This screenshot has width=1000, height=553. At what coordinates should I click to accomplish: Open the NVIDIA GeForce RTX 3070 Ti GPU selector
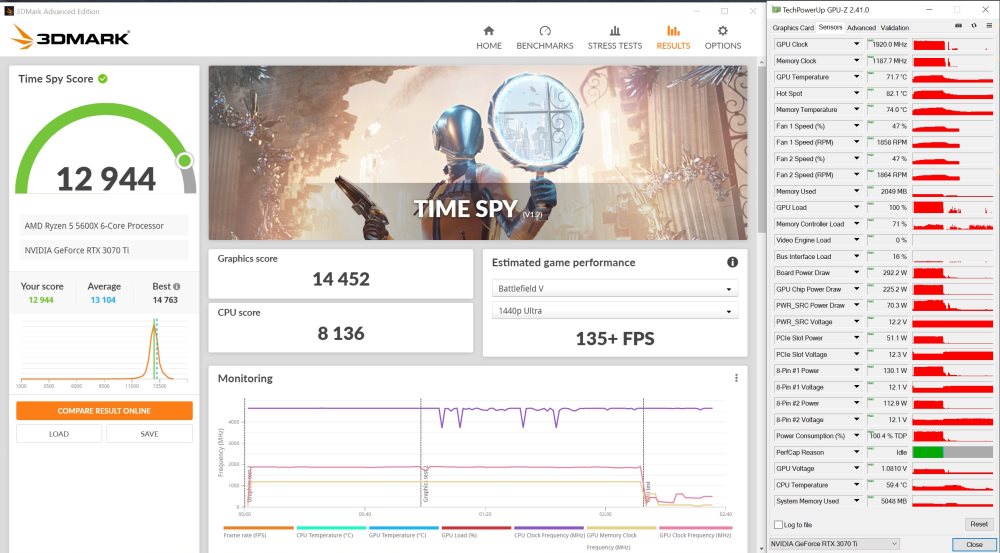835,543
